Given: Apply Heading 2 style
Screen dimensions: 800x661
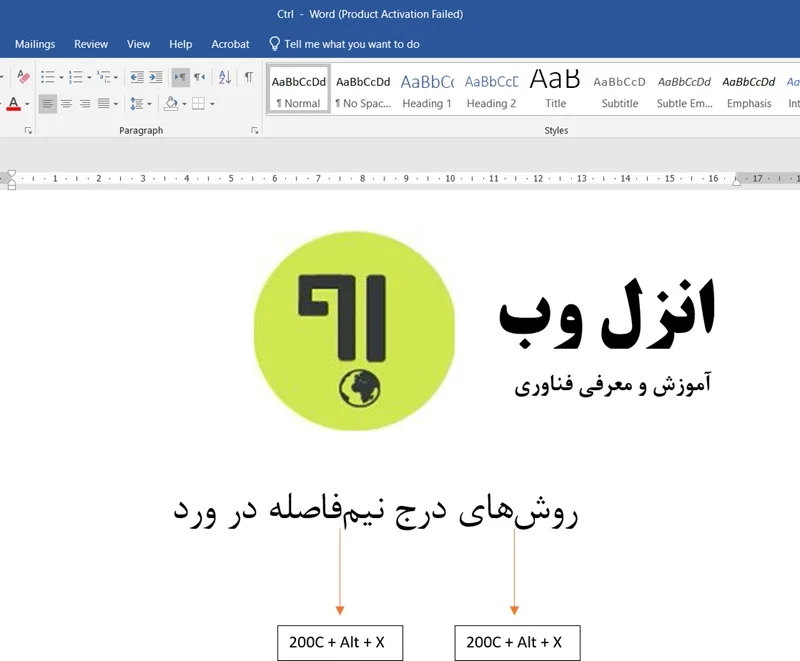Looking at the screenshot, I should 491,89.
